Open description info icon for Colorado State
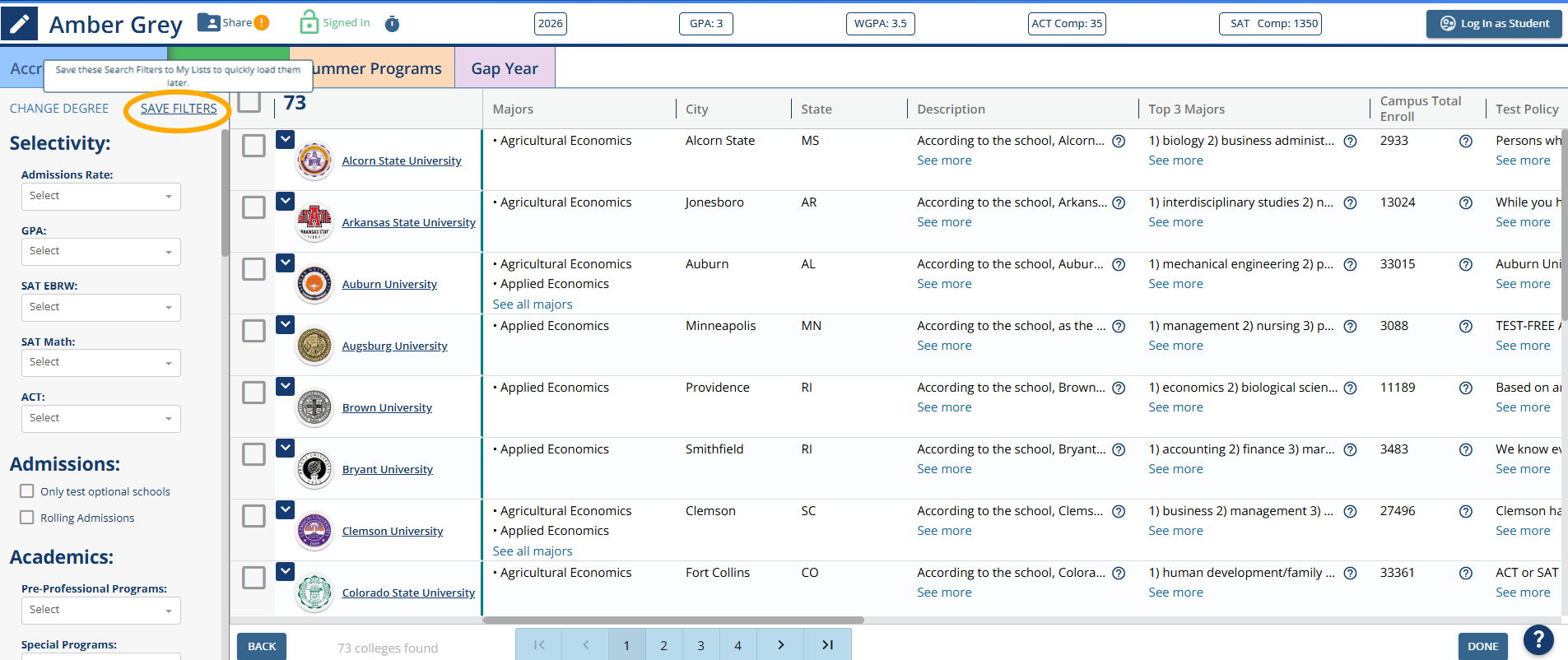This screenshot has height=660, width=1568. [1119, 573]
